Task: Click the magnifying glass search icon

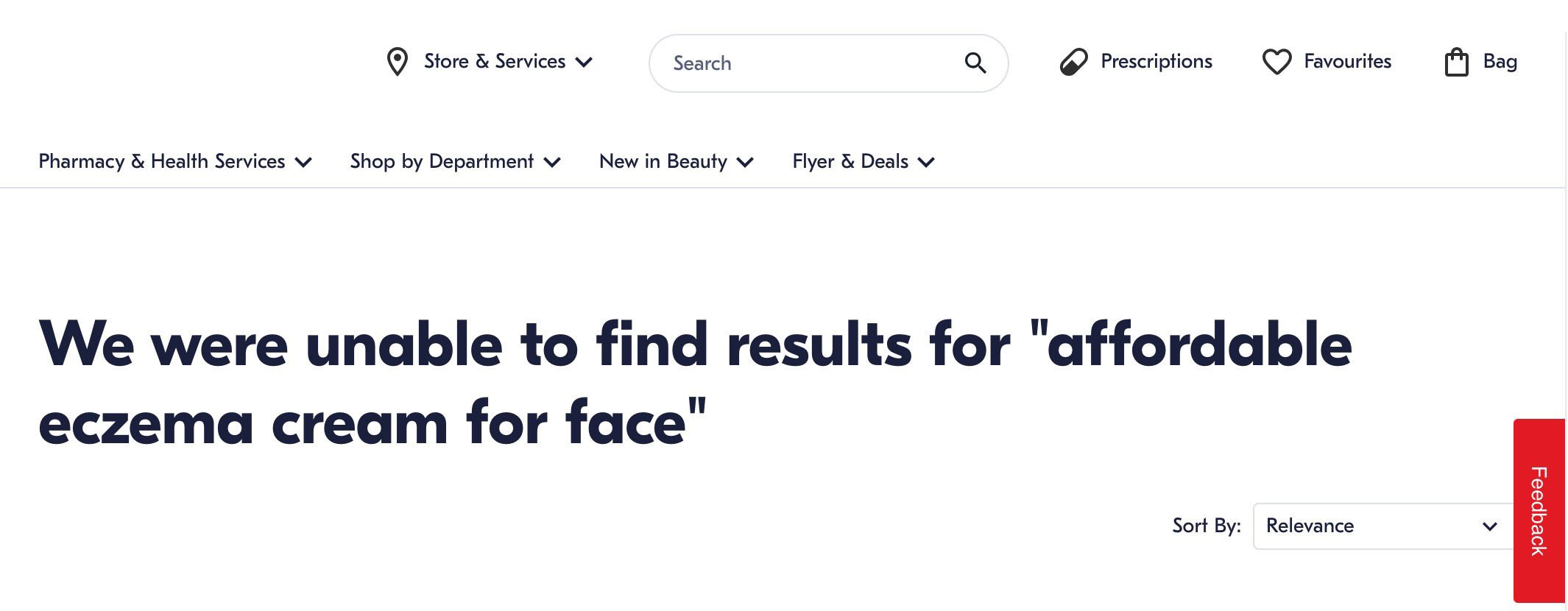Action: [x=975, y=63]
